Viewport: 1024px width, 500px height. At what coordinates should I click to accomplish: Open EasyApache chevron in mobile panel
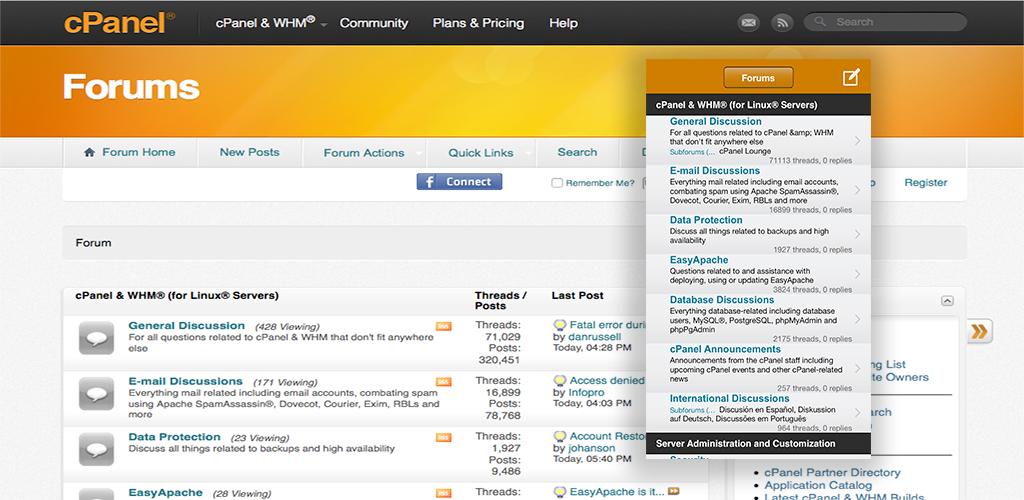pos(857,274)
